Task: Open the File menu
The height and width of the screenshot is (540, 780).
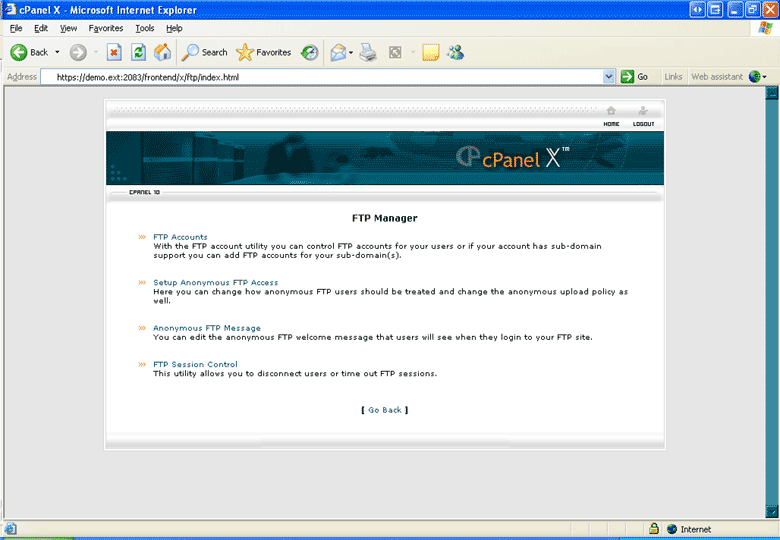Action: pos(16,28)
